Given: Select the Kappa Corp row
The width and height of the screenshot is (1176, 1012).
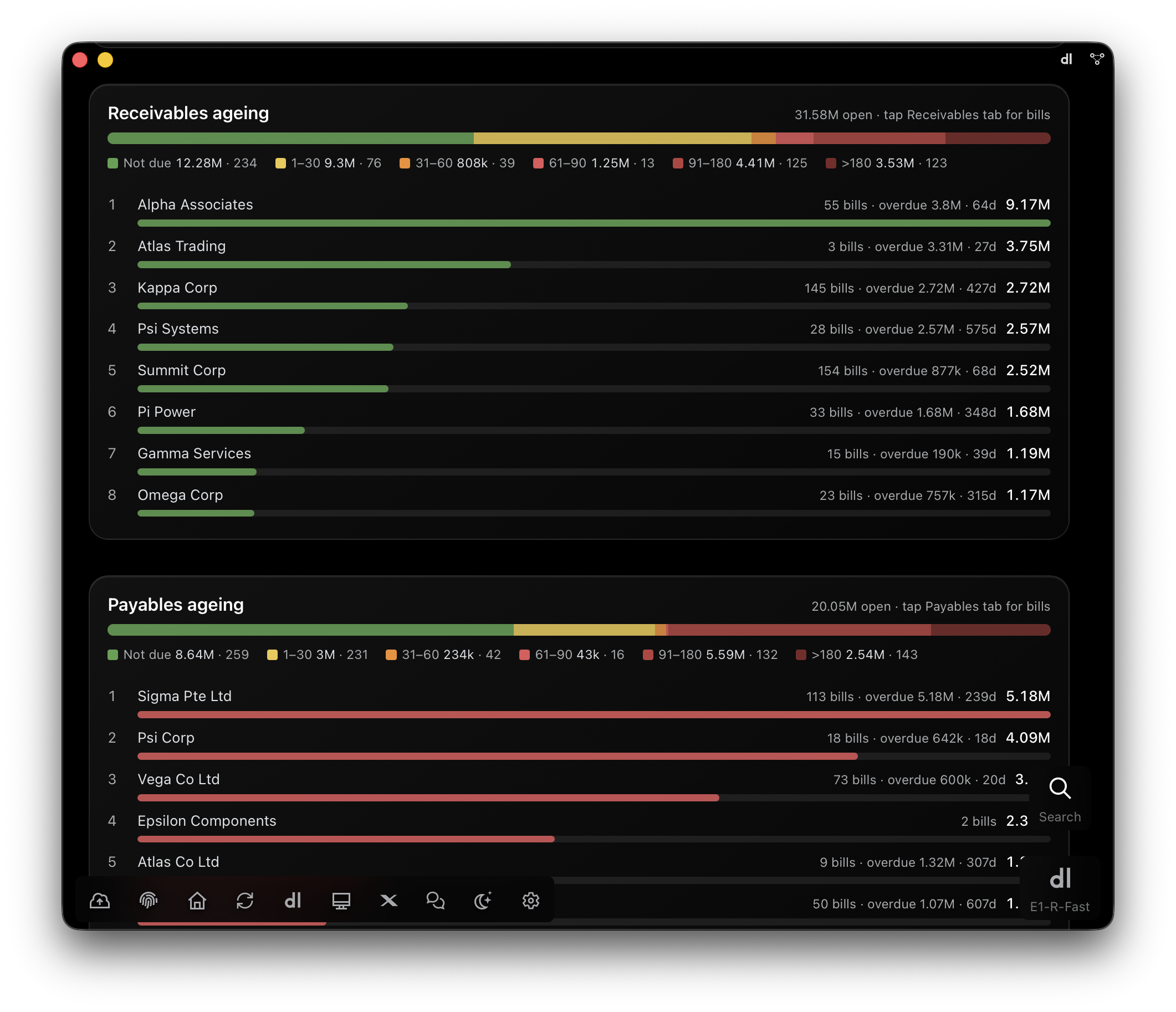Looking at the screenshot, I should 579,294.
